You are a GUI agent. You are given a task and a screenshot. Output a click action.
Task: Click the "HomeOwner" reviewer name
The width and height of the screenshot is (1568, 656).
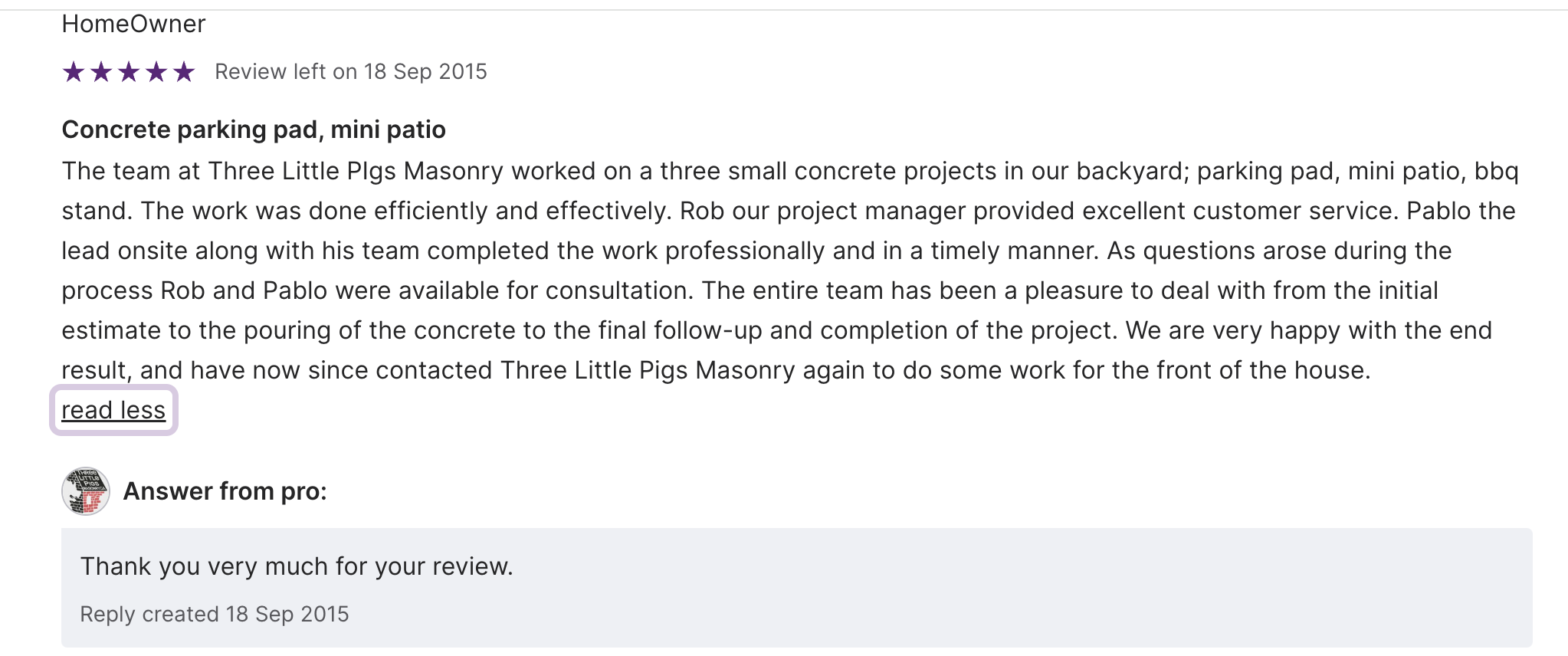pyautogui.click(x=133, y=25)
